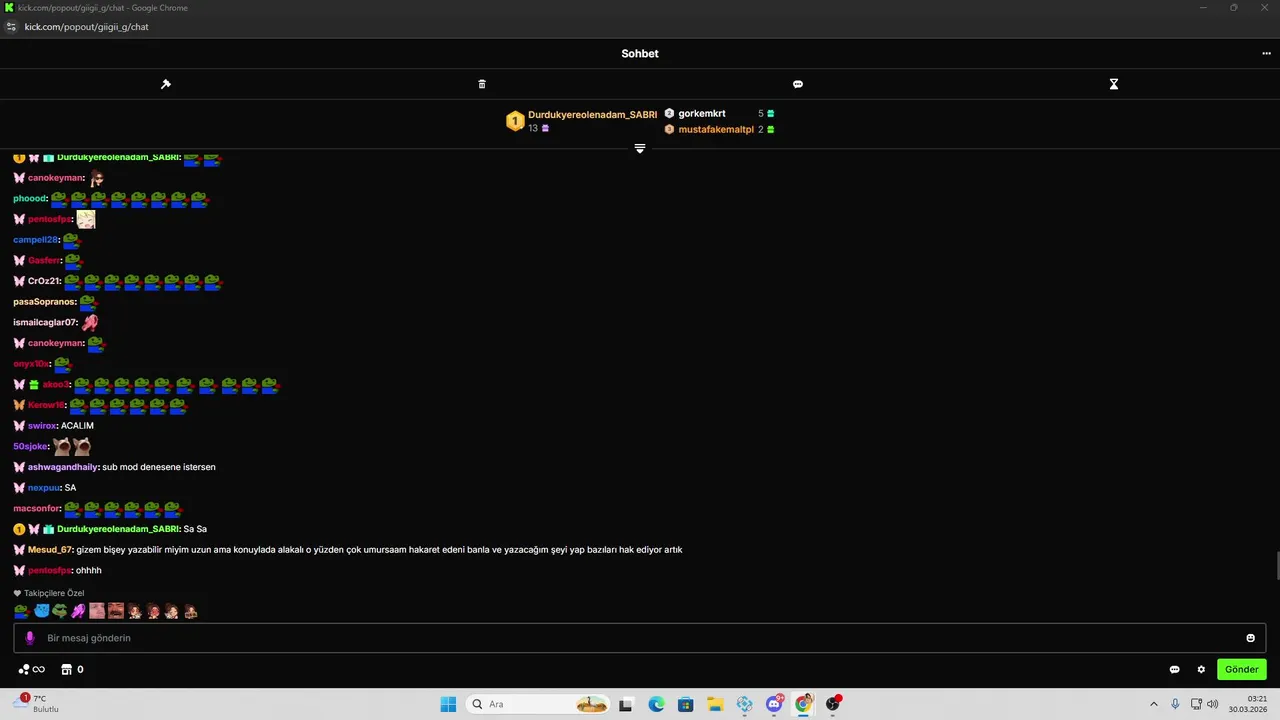The width and height of the screenshot is (1280, 720).
Task: Click Mesud_67 username in chat
Action: (50, 550)
